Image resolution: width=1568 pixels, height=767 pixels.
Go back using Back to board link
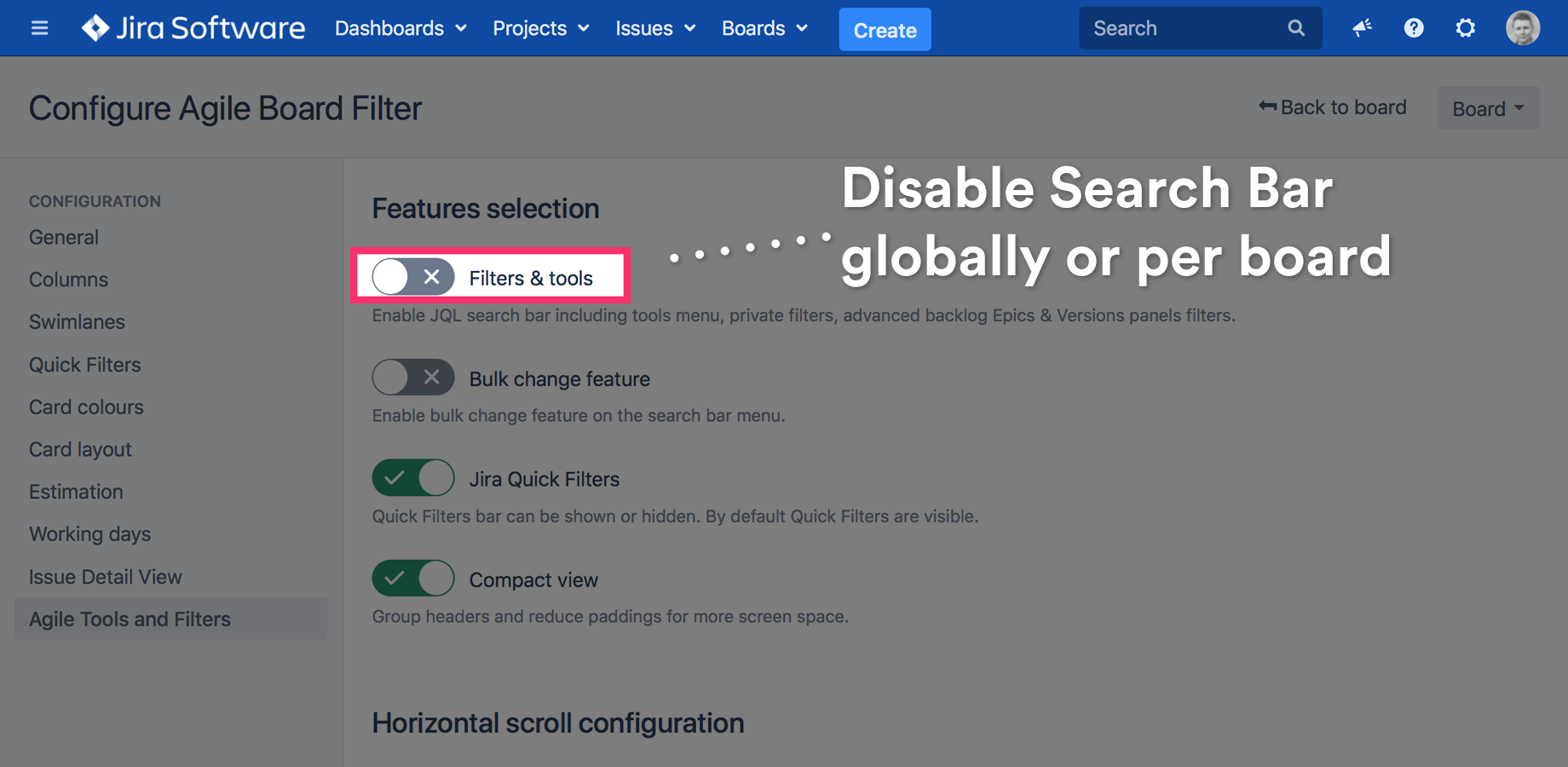point(1333,107)
